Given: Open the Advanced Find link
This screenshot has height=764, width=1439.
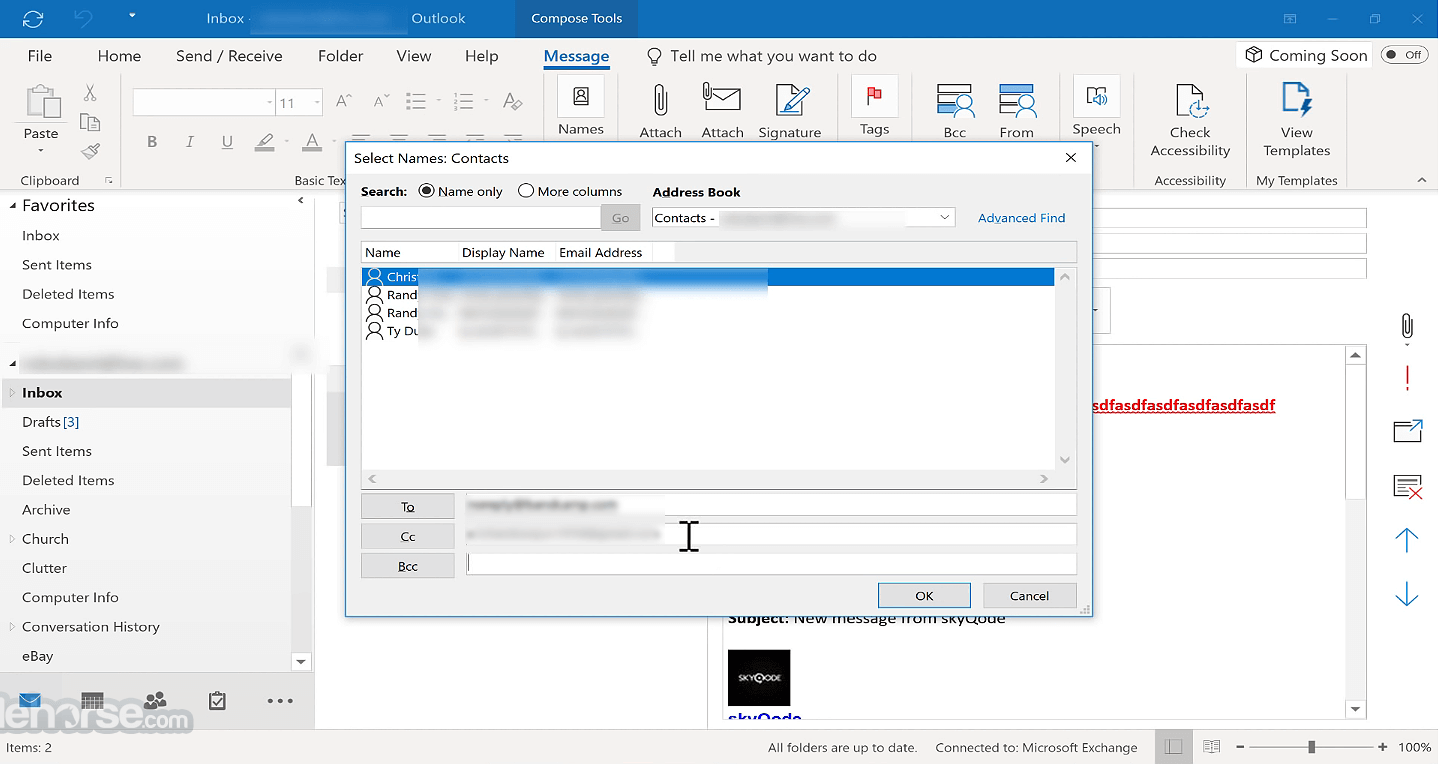Looking at the screenshot, I should pyautogui.click(x=1021, y=217).
